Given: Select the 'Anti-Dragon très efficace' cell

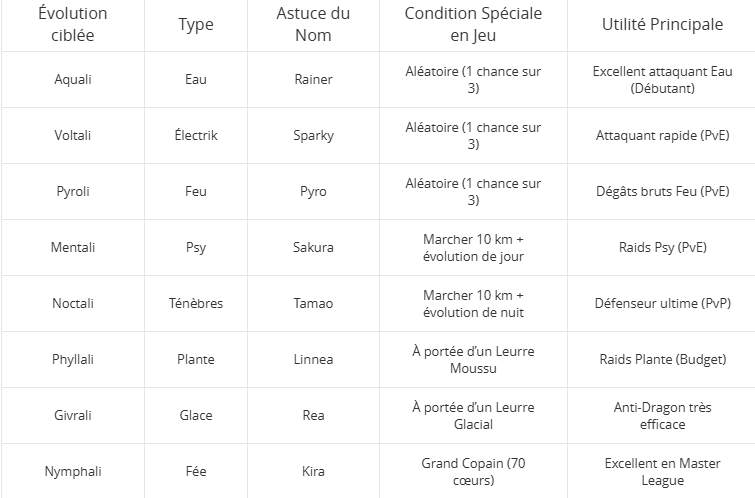Looking at the screenshot, I should pyautogui.click(x=662, y=416).
